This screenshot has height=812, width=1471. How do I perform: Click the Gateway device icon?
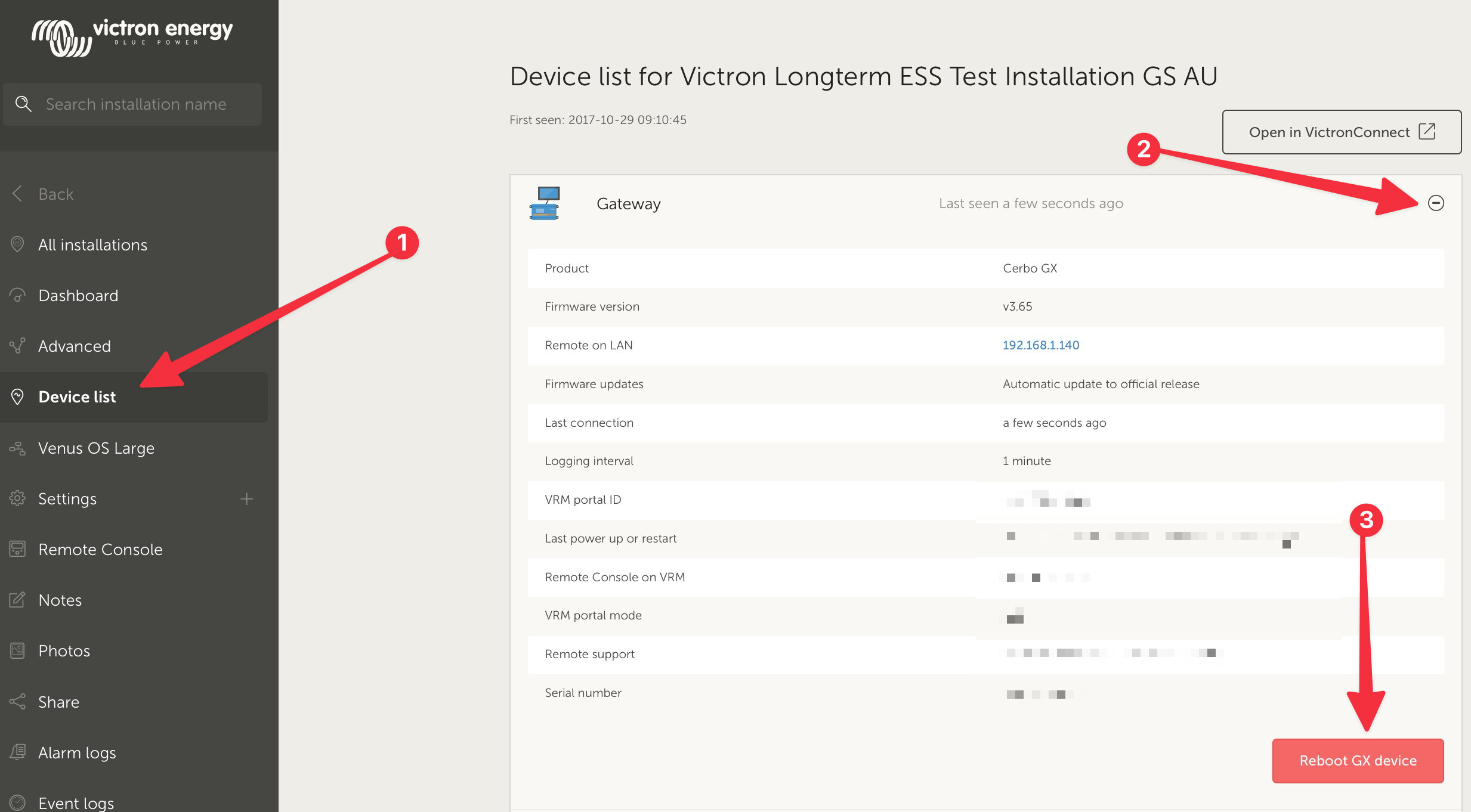(545, 203)
